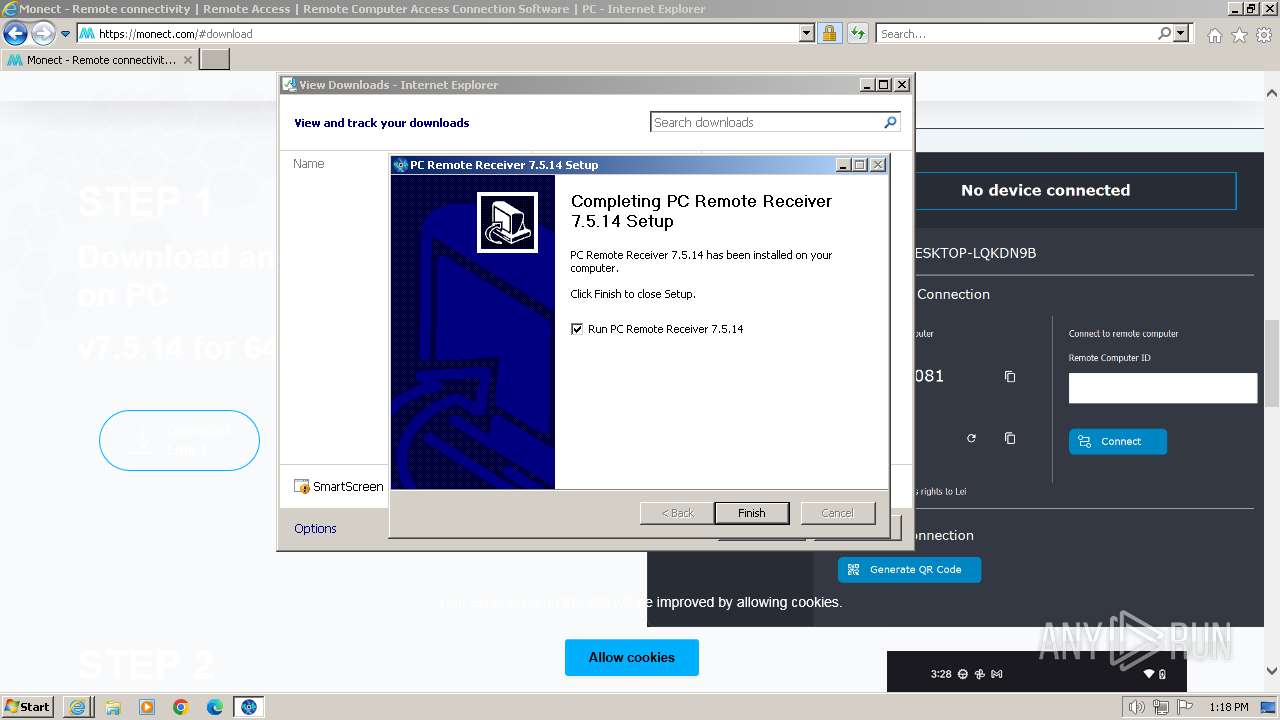Screen dimensions: 1280x720
Task: Close the View Downloads window
Action: point(902,85)
